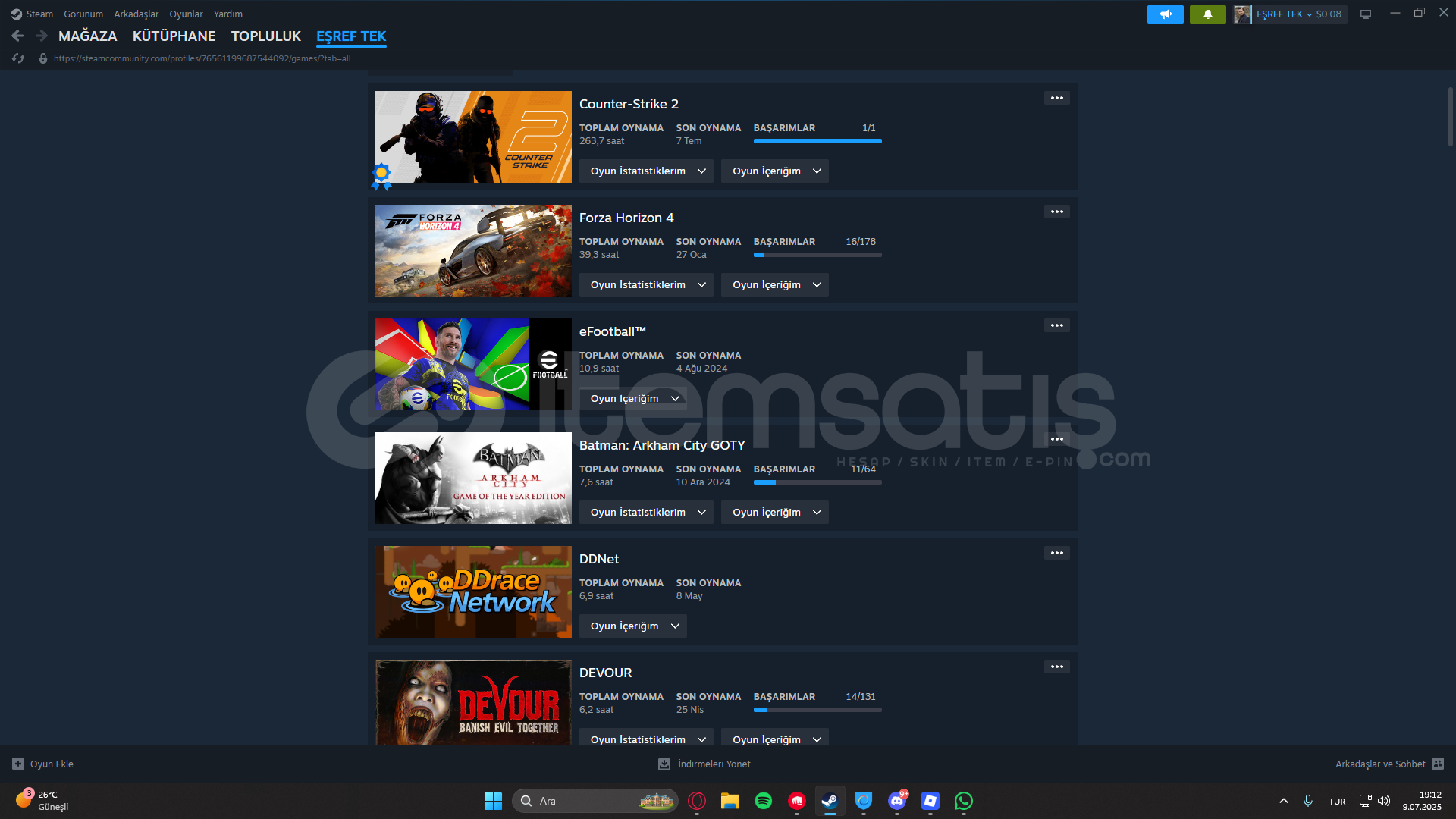
Task: Expand eFootball Oyun İçeriğim dropdown
Action: (633, 399)
